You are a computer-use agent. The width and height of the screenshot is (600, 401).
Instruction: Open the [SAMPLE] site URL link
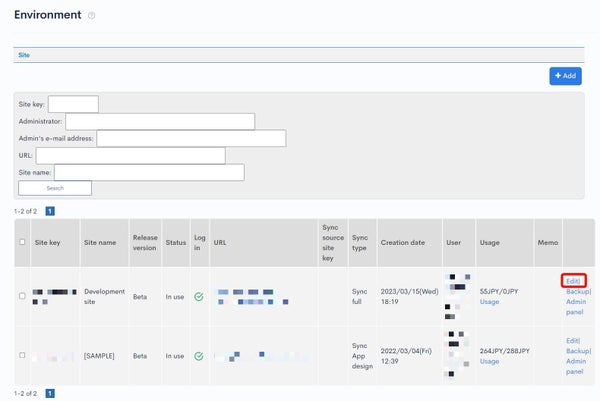[262, 356]
